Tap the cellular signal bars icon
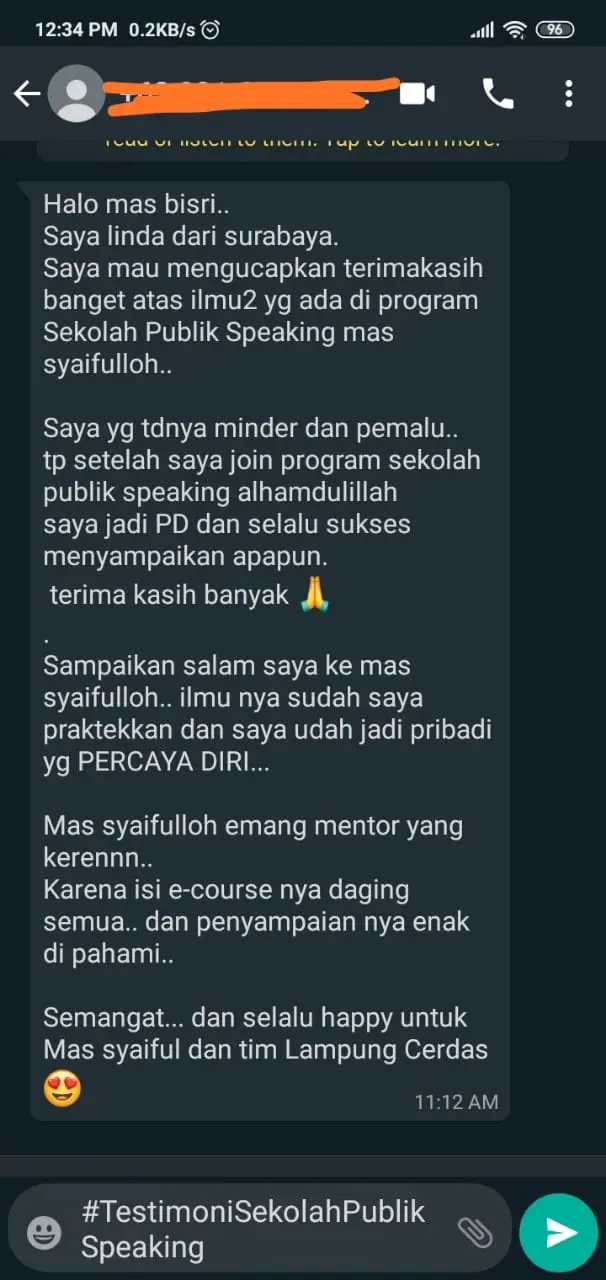This screenshot has height=1280, width=606. click(x=482, y=30)
